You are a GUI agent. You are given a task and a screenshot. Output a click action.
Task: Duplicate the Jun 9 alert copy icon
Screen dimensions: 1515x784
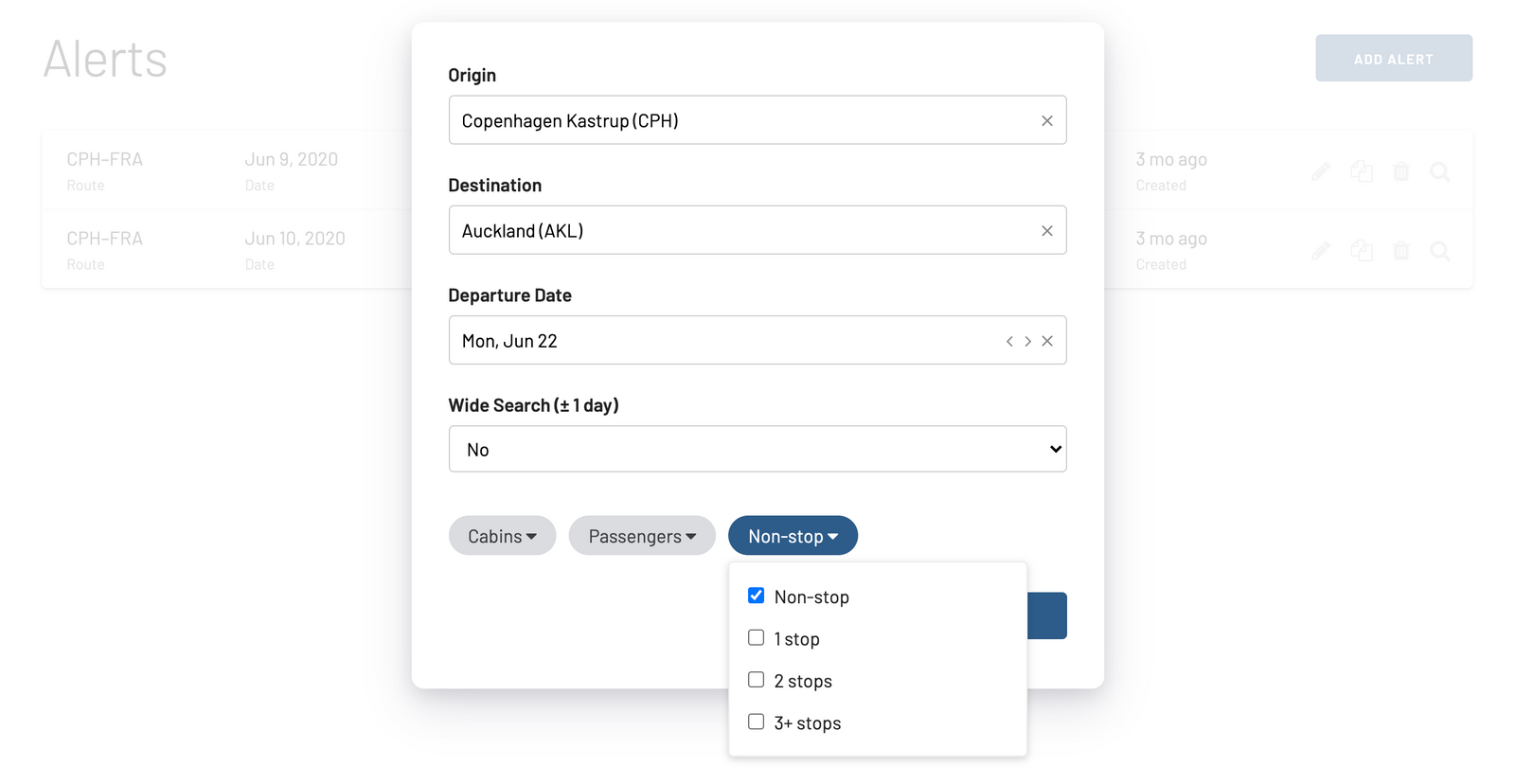click(1362, 171)
